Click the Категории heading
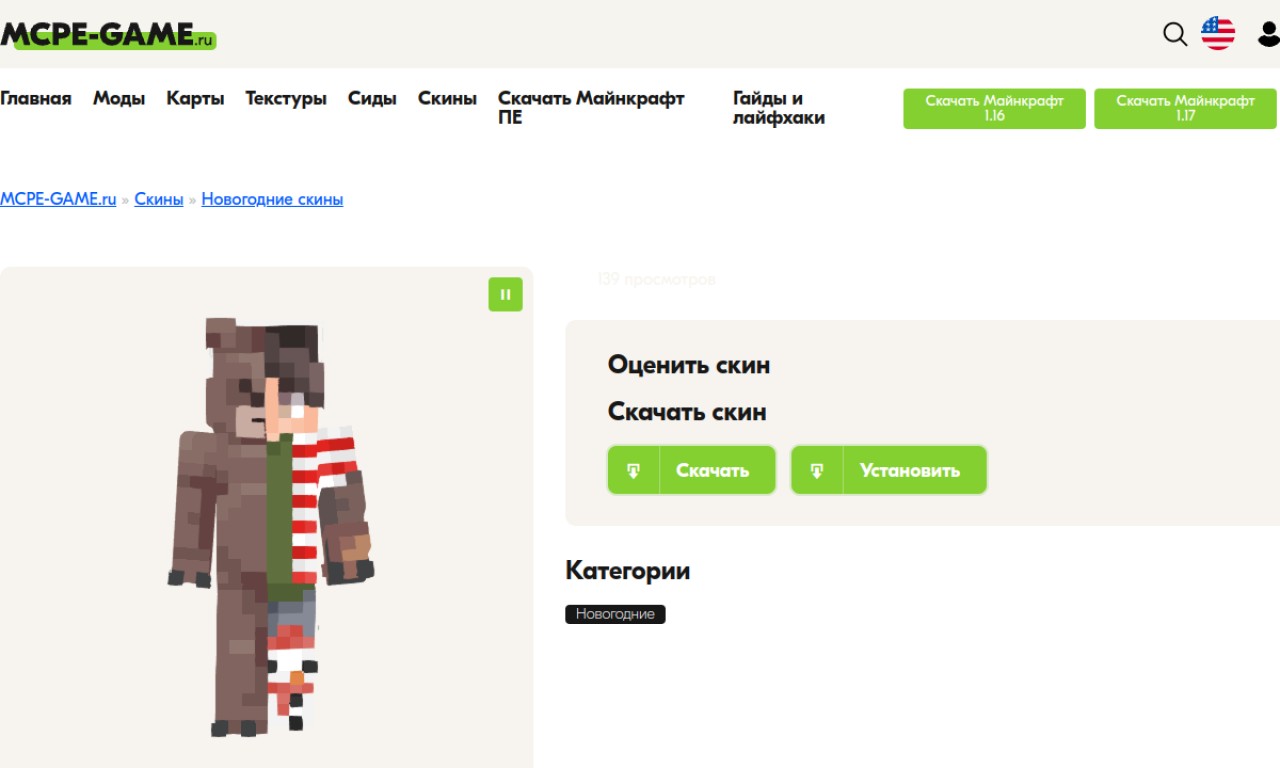The image size is (1280, 768). tap(627, 571)
